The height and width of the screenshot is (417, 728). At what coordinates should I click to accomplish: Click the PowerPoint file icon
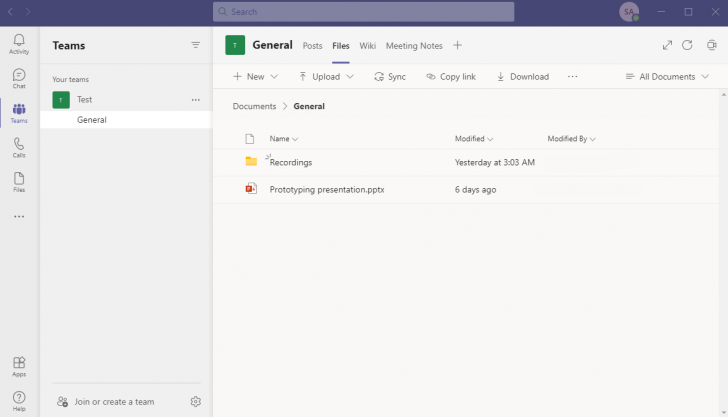coord(251,189)
